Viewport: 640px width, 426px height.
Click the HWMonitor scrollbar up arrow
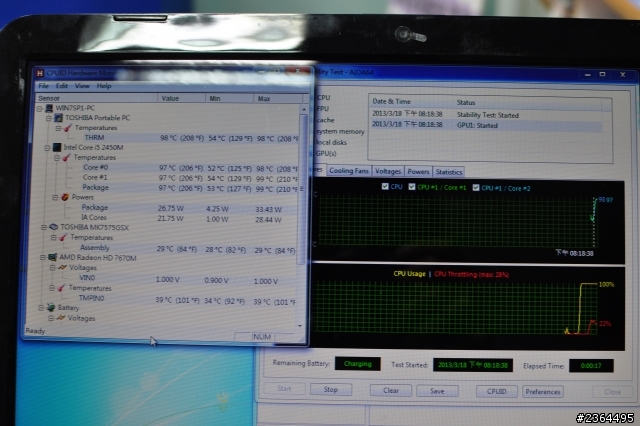304,109
